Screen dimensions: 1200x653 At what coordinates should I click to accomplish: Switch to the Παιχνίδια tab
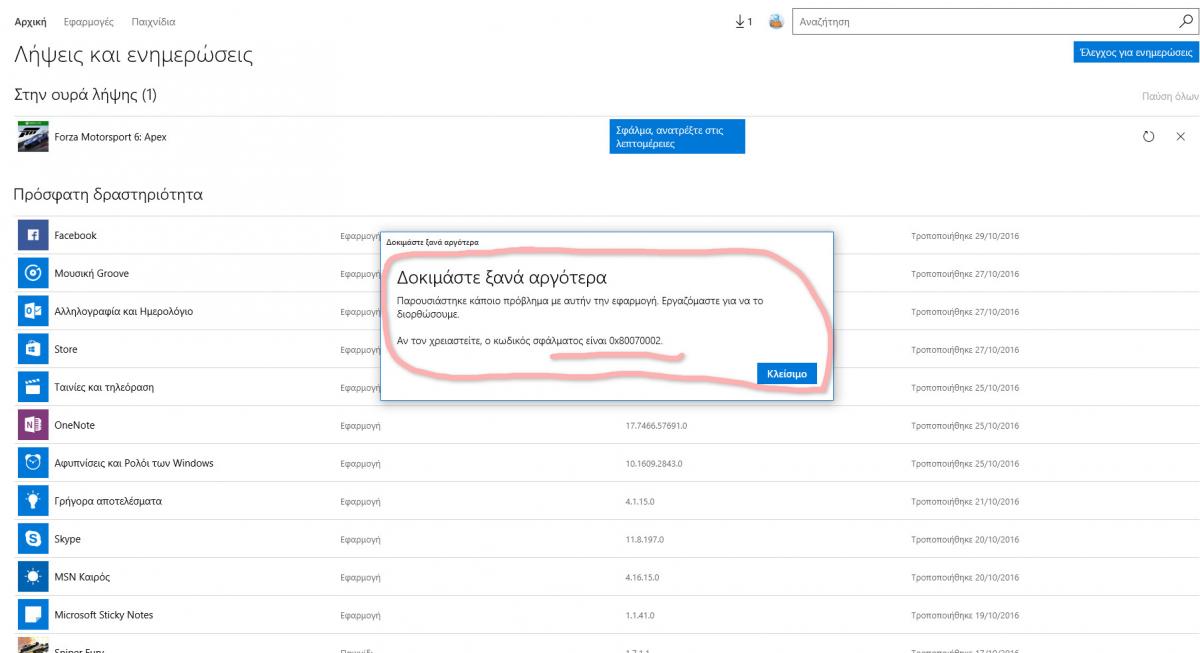tap(153, 21)
